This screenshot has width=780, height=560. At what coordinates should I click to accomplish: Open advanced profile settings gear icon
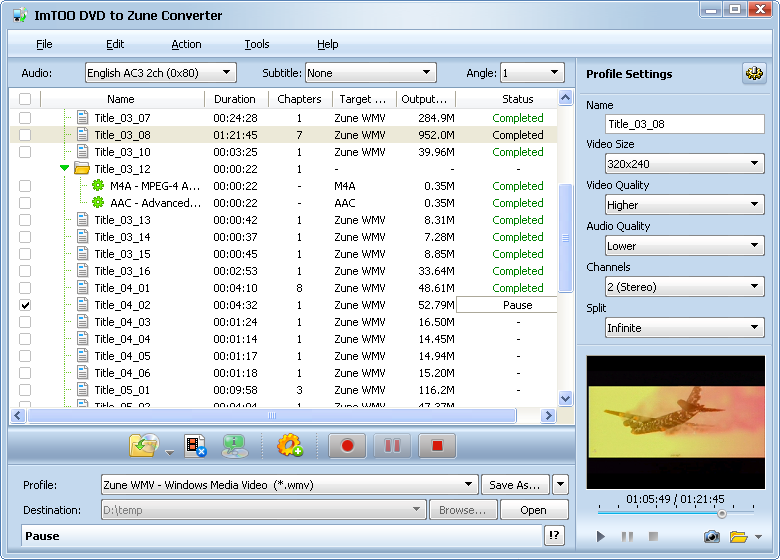pos(754,74)
